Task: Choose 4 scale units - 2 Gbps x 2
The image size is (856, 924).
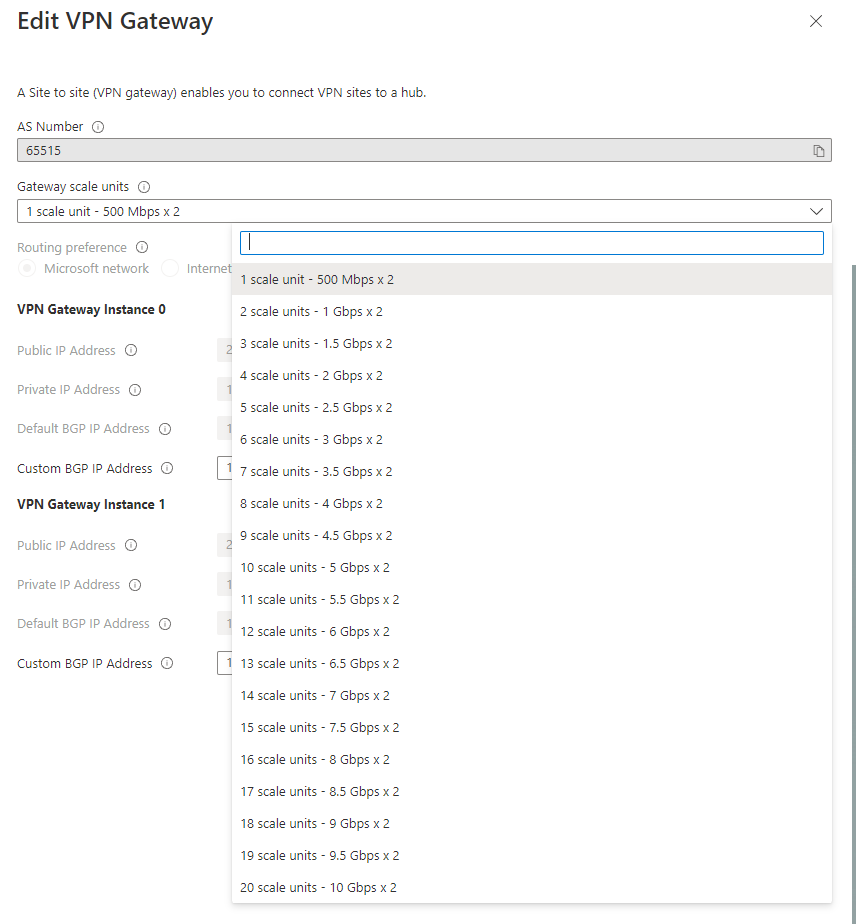Action: [x=532, y=376]
